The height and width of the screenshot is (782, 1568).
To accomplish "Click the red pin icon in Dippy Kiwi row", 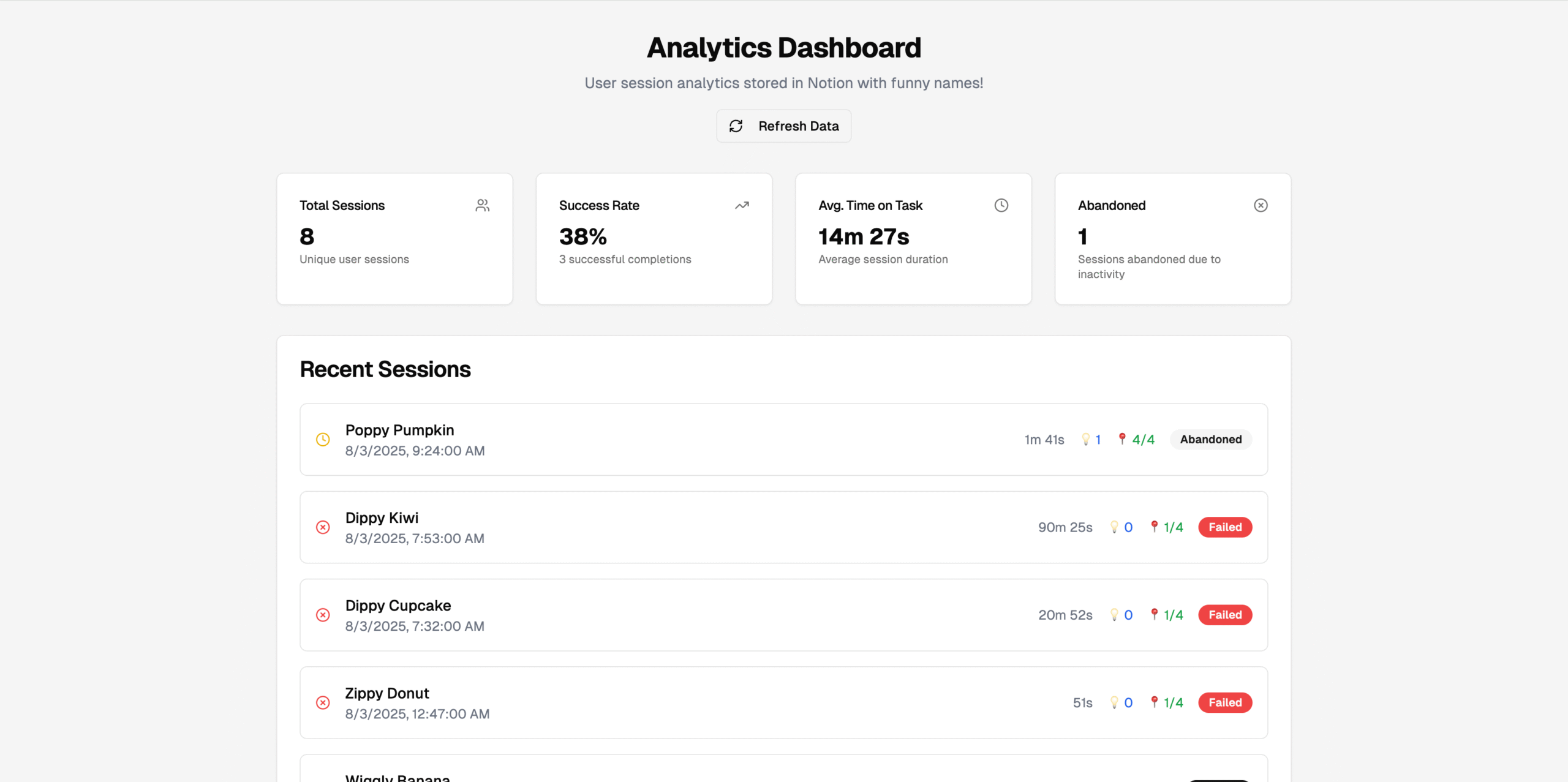I will [x=1155, y=526].
